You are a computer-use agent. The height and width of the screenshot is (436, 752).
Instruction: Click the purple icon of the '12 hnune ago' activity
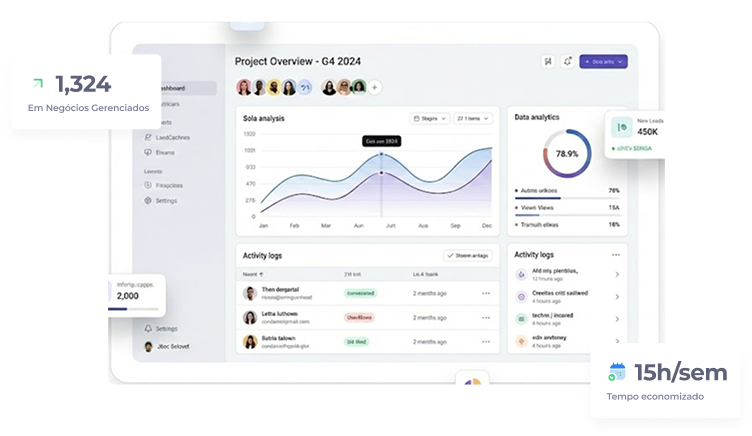click(x=521, y=274)
